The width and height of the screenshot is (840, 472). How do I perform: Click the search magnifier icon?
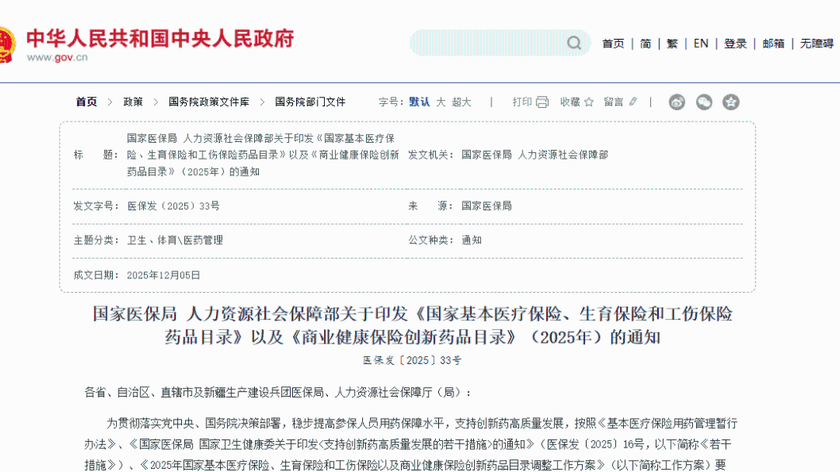pos(574,43)
